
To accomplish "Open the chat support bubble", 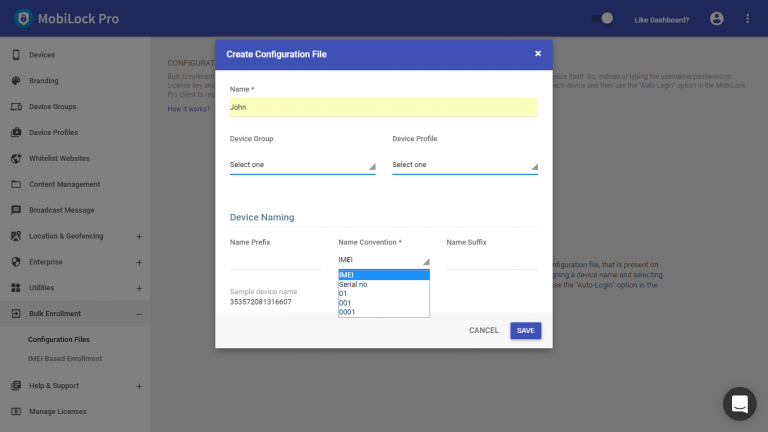I will point(740,404).
